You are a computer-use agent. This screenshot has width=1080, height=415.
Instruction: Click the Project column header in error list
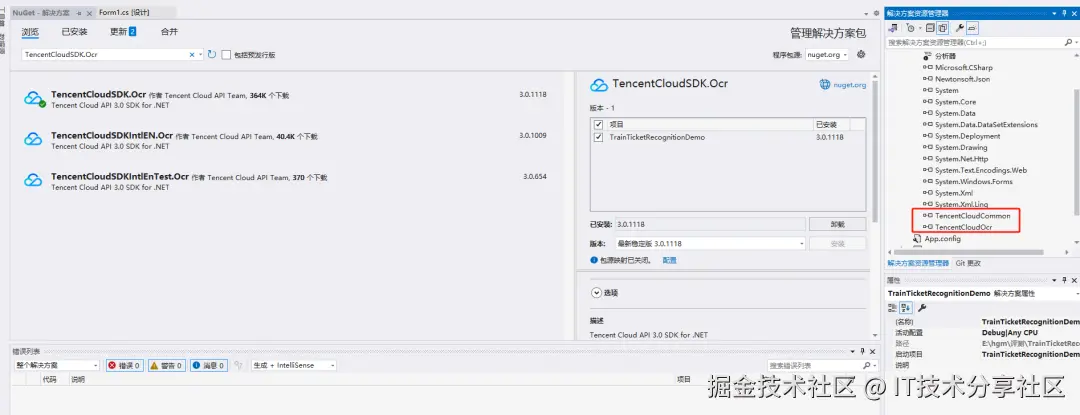tap(683, 379)
